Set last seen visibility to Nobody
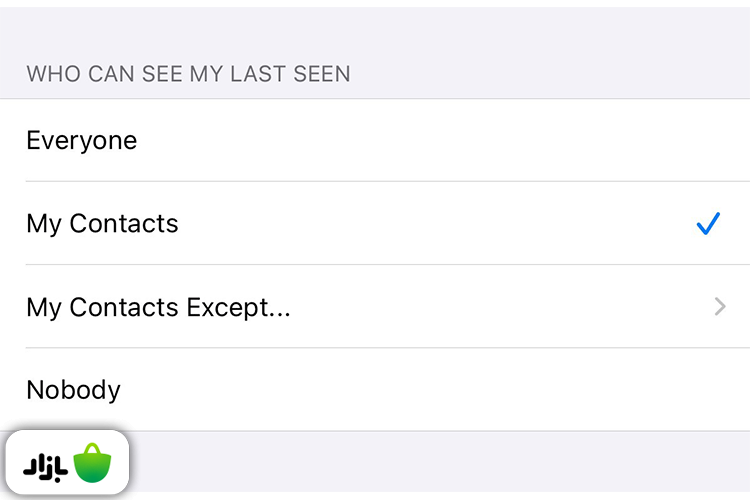This screenshot has height=500, width=750. click(x=375, y=390)
